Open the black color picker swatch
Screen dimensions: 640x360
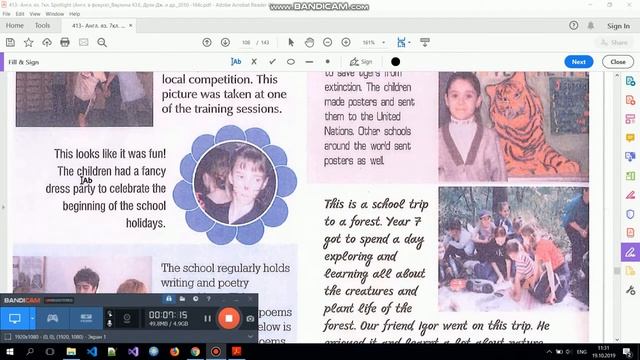coord(396,62)
